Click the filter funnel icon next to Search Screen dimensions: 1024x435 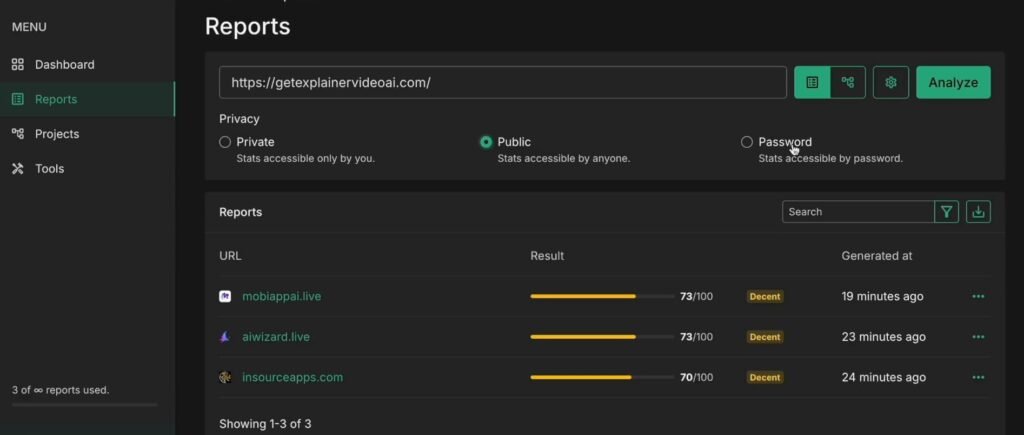947,211
